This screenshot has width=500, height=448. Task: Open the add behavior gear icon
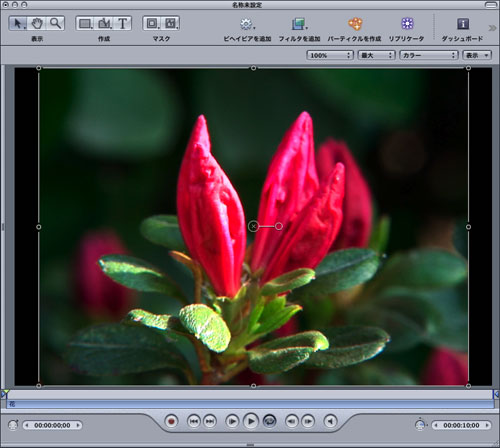pyautogui.click(x=247, y=24)
